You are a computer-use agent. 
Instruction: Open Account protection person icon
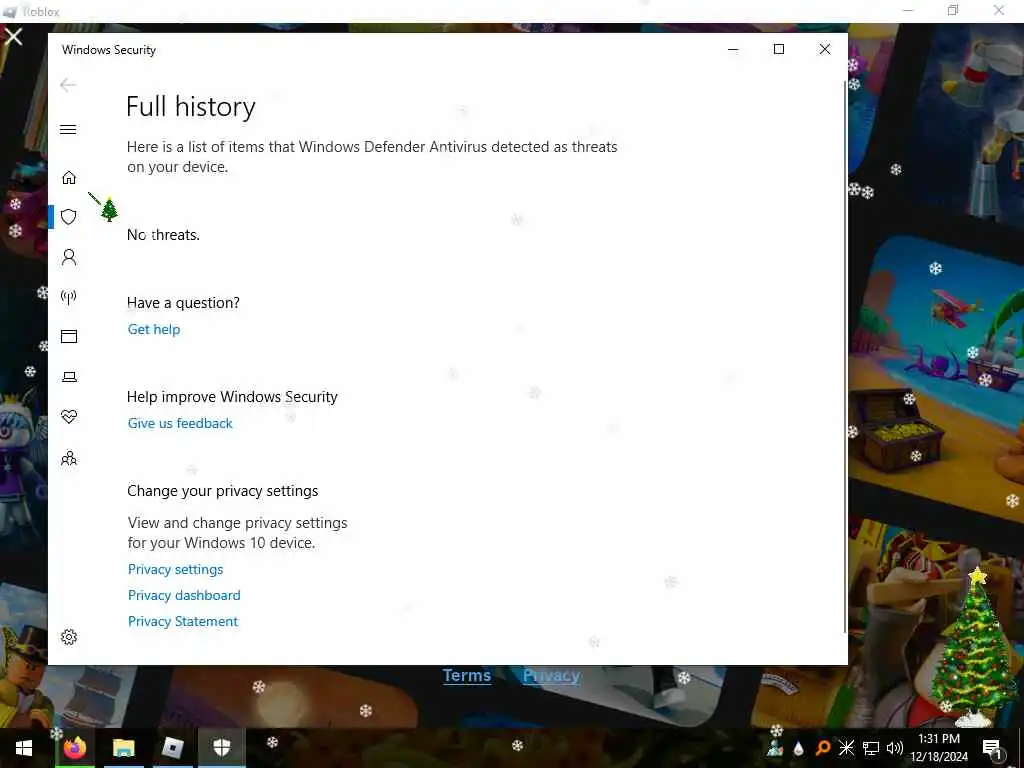pos(69,257)
